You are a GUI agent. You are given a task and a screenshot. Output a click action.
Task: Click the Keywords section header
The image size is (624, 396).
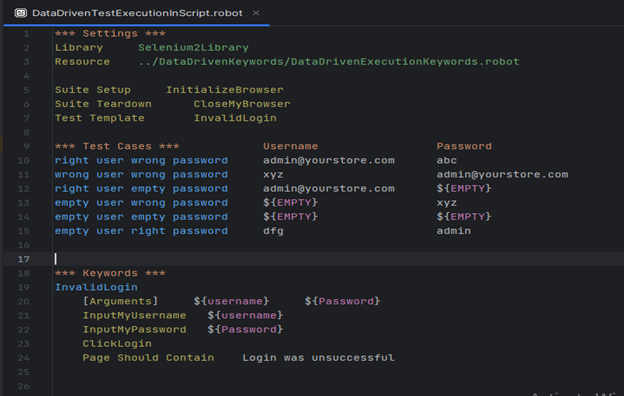[110, 273]
